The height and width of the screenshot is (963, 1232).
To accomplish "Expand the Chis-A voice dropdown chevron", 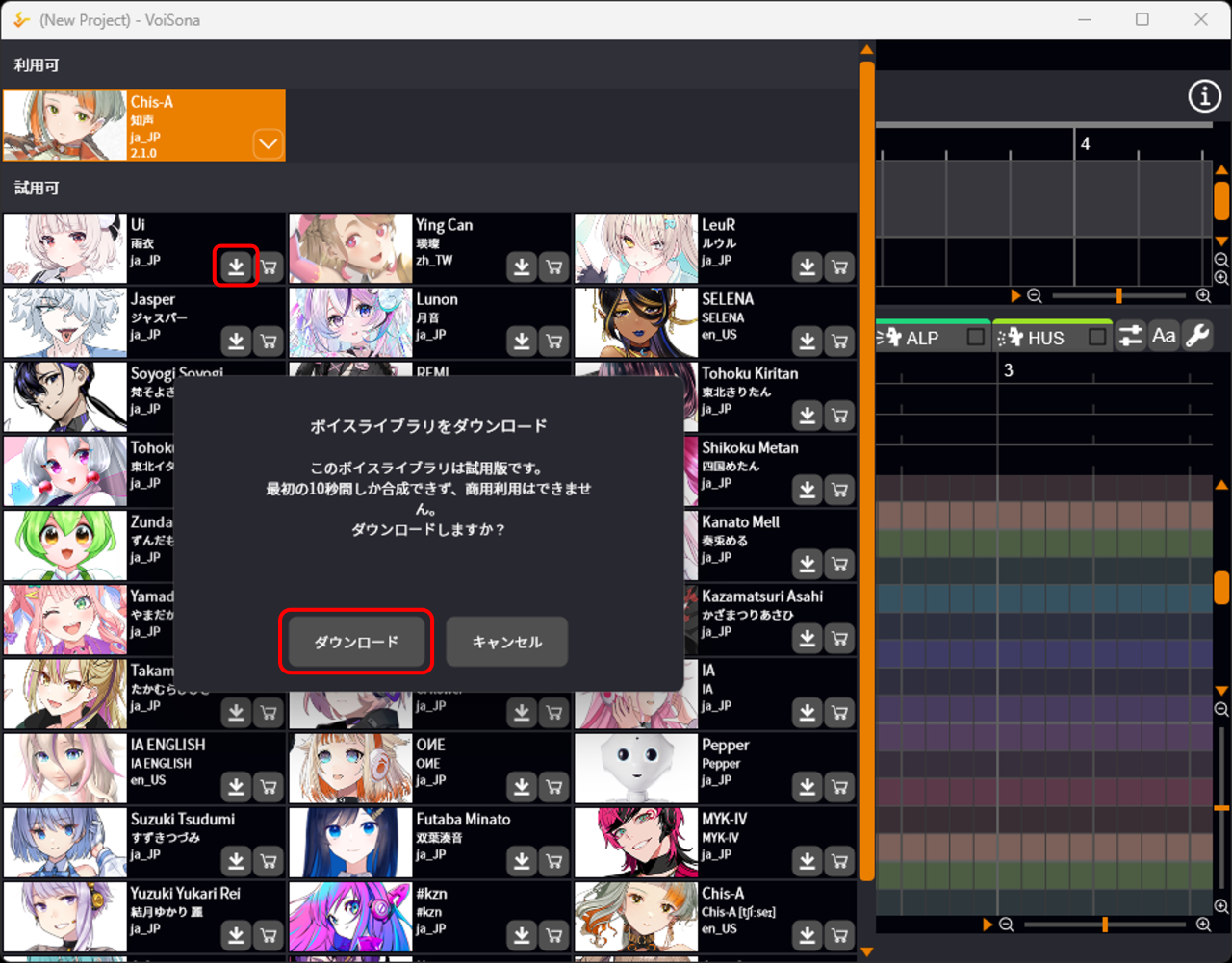I will [268, 144].
